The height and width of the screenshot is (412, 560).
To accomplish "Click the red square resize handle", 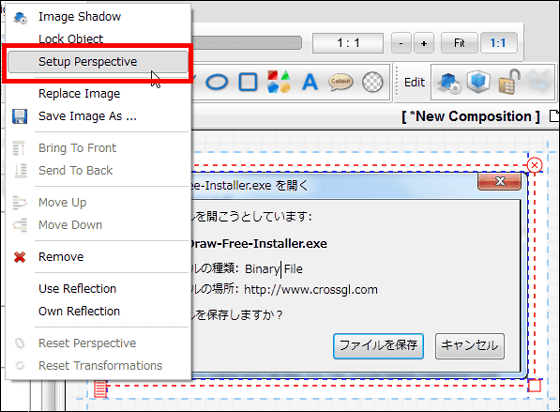I will point(534,386).
